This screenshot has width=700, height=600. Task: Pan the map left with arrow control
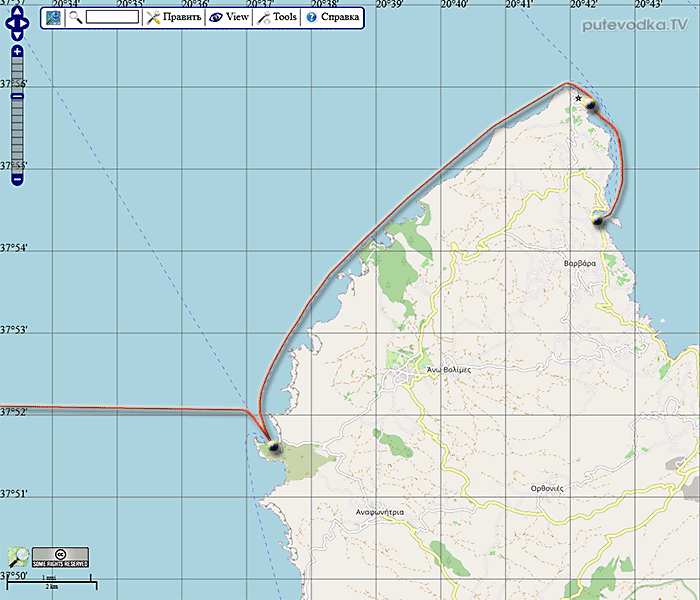(x=9, y=23)
